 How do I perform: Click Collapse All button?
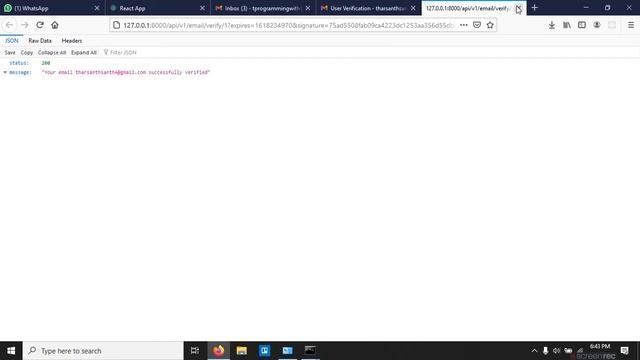point(52,53)
